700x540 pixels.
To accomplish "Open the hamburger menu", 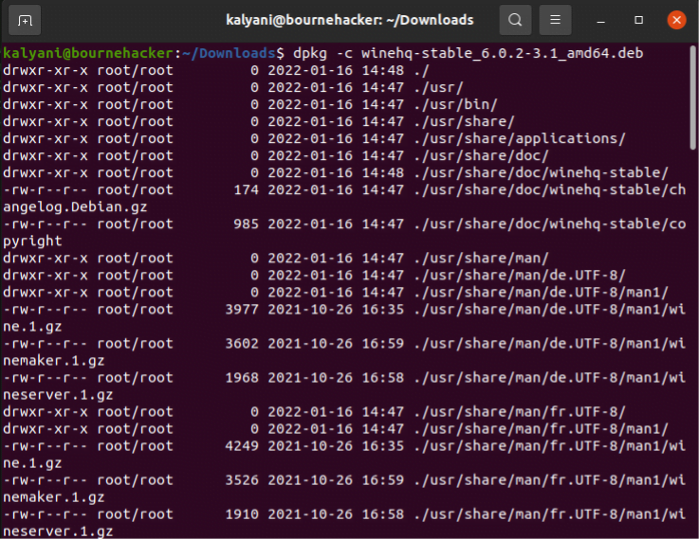I will coord(555,20).
